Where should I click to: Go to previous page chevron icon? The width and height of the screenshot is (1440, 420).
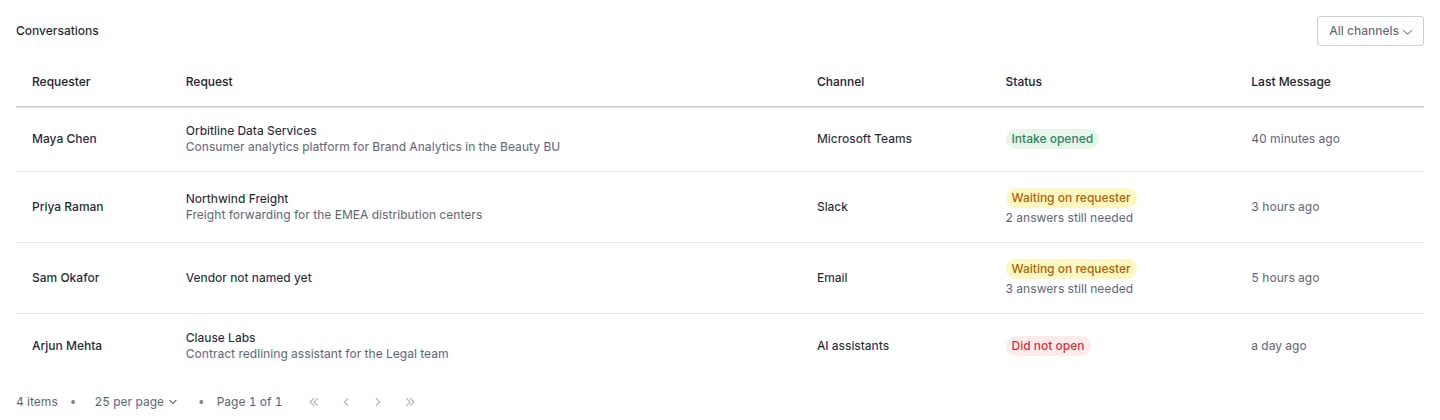point(346,402)
